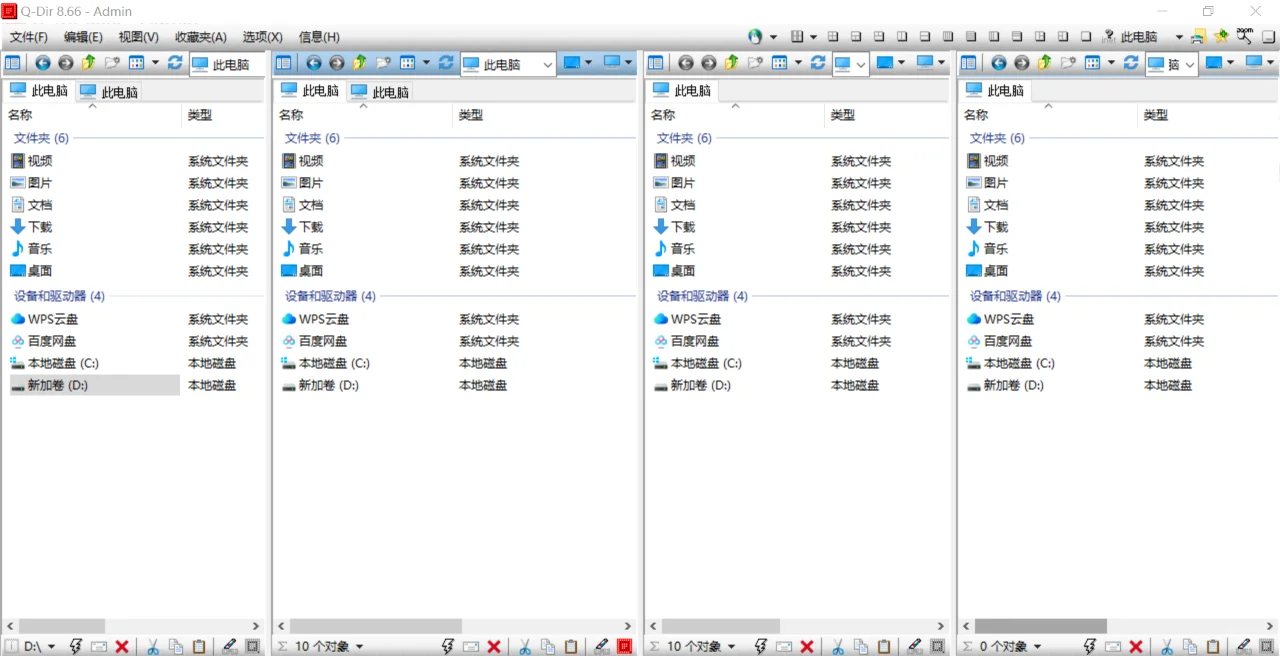Click the zoom magnifier icon in top toolbar
The image size is (1280, 656).
(x=1244, y=36)
